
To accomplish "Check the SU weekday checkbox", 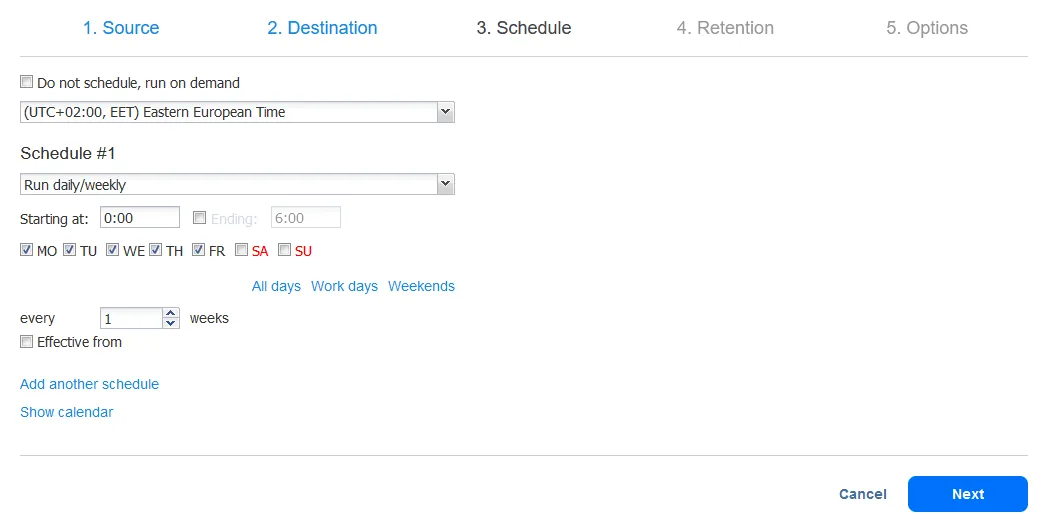I will pos(285,251).
